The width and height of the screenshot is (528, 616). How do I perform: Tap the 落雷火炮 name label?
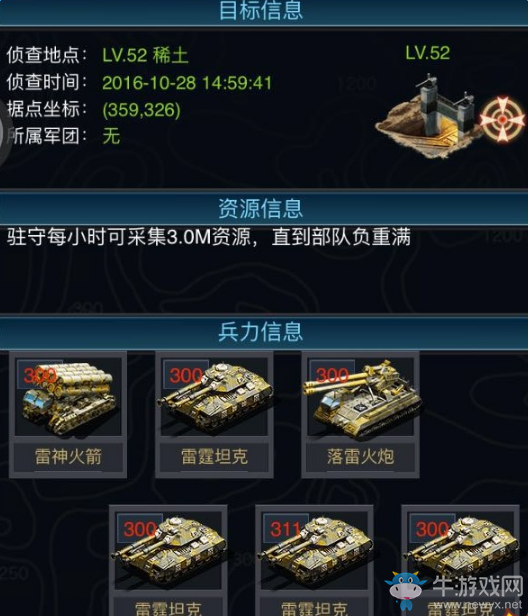coord(360,456)
